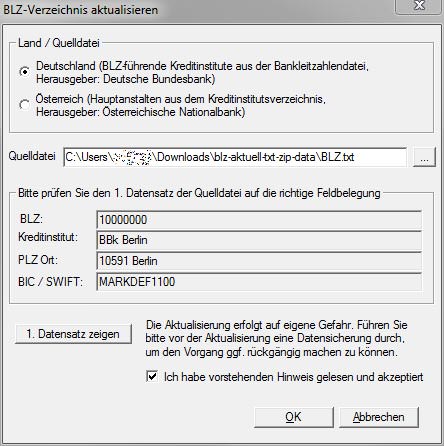Click the PLZ Ort field showing 10591 Berlin

259,261
